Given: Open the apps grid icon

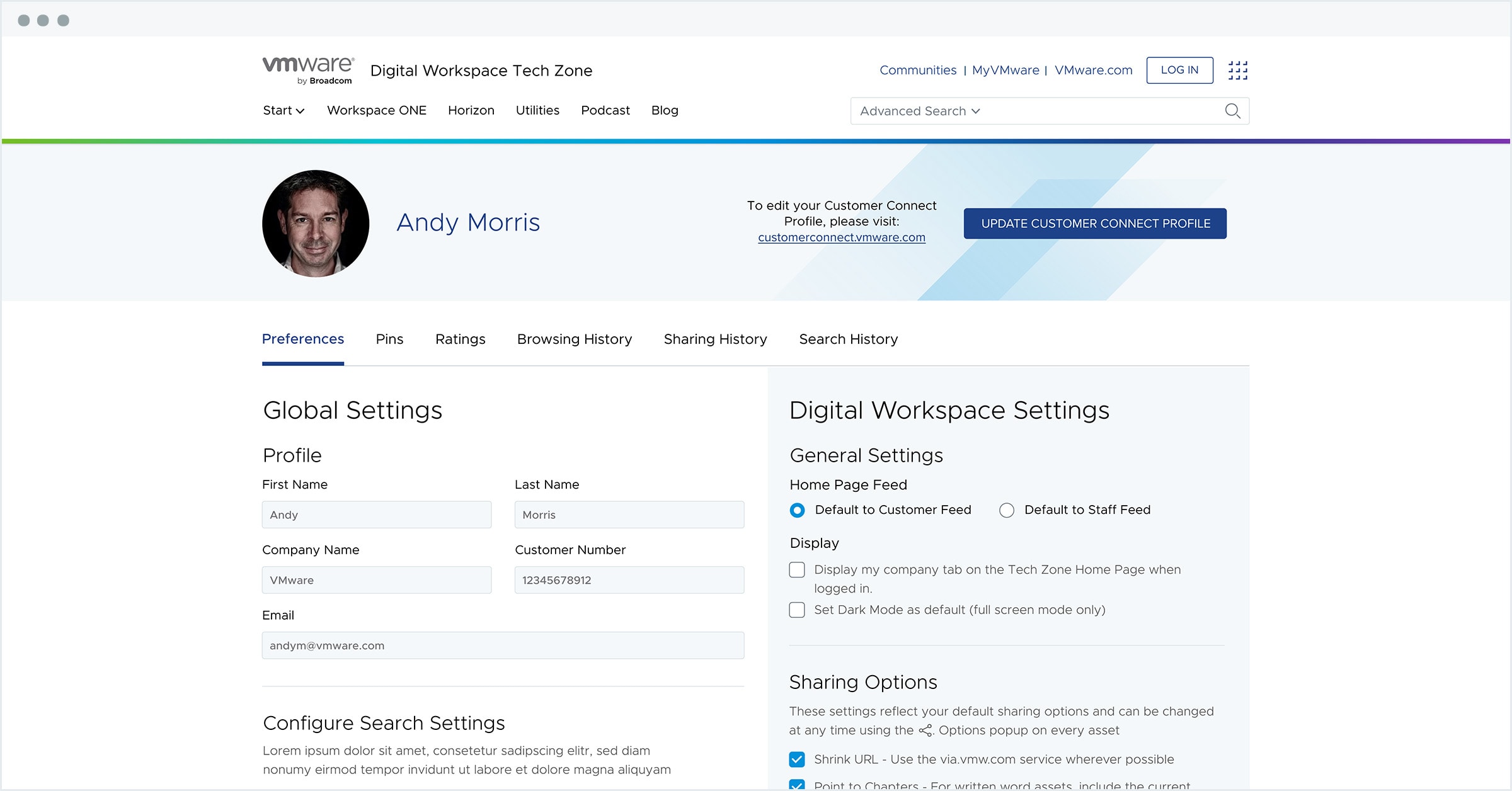Looking at the screenshot, I should [x=1237, y=70].
